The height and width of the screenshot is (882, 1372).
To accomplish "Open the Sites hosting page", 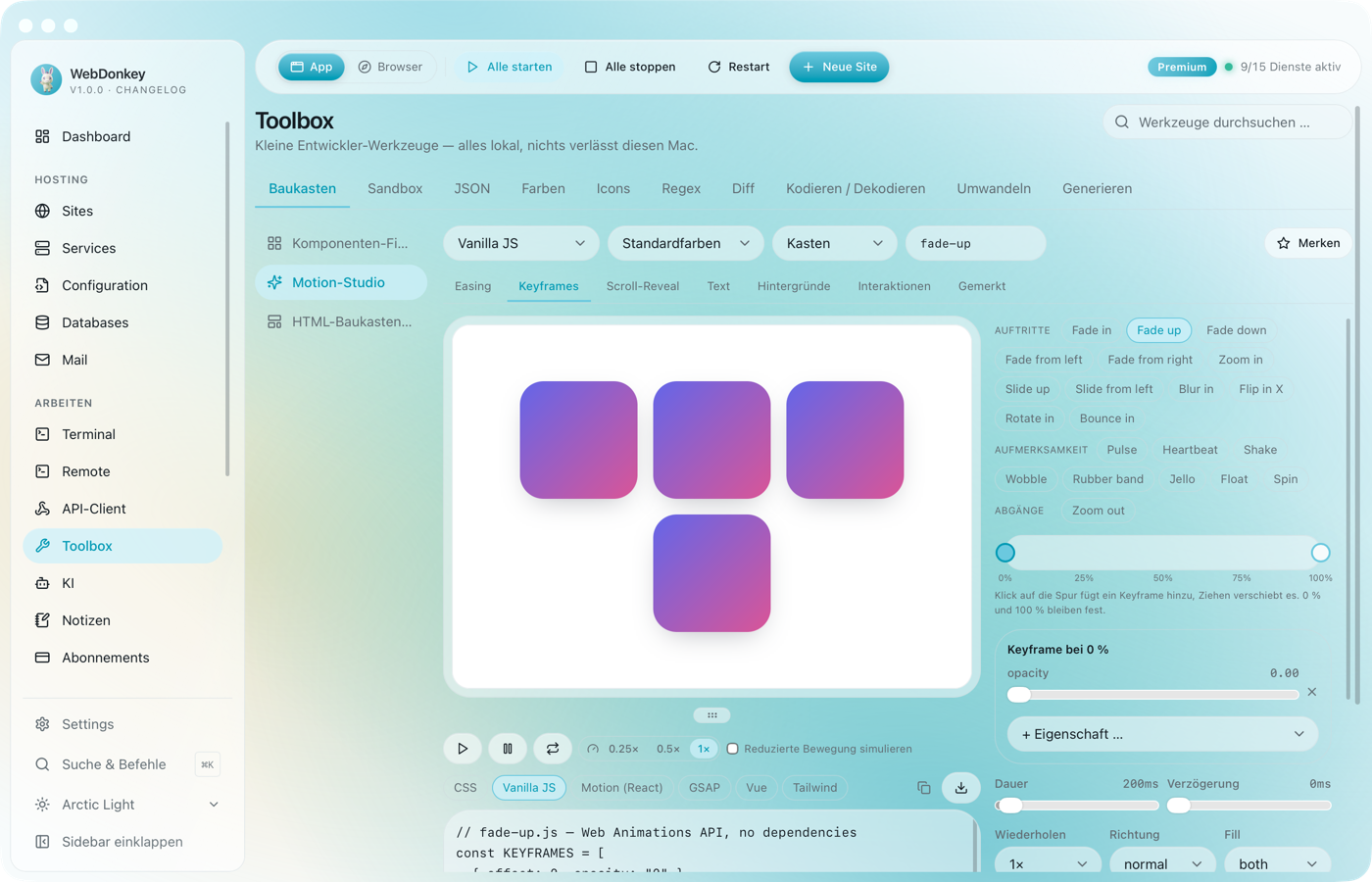I will [x=122, y=211].
